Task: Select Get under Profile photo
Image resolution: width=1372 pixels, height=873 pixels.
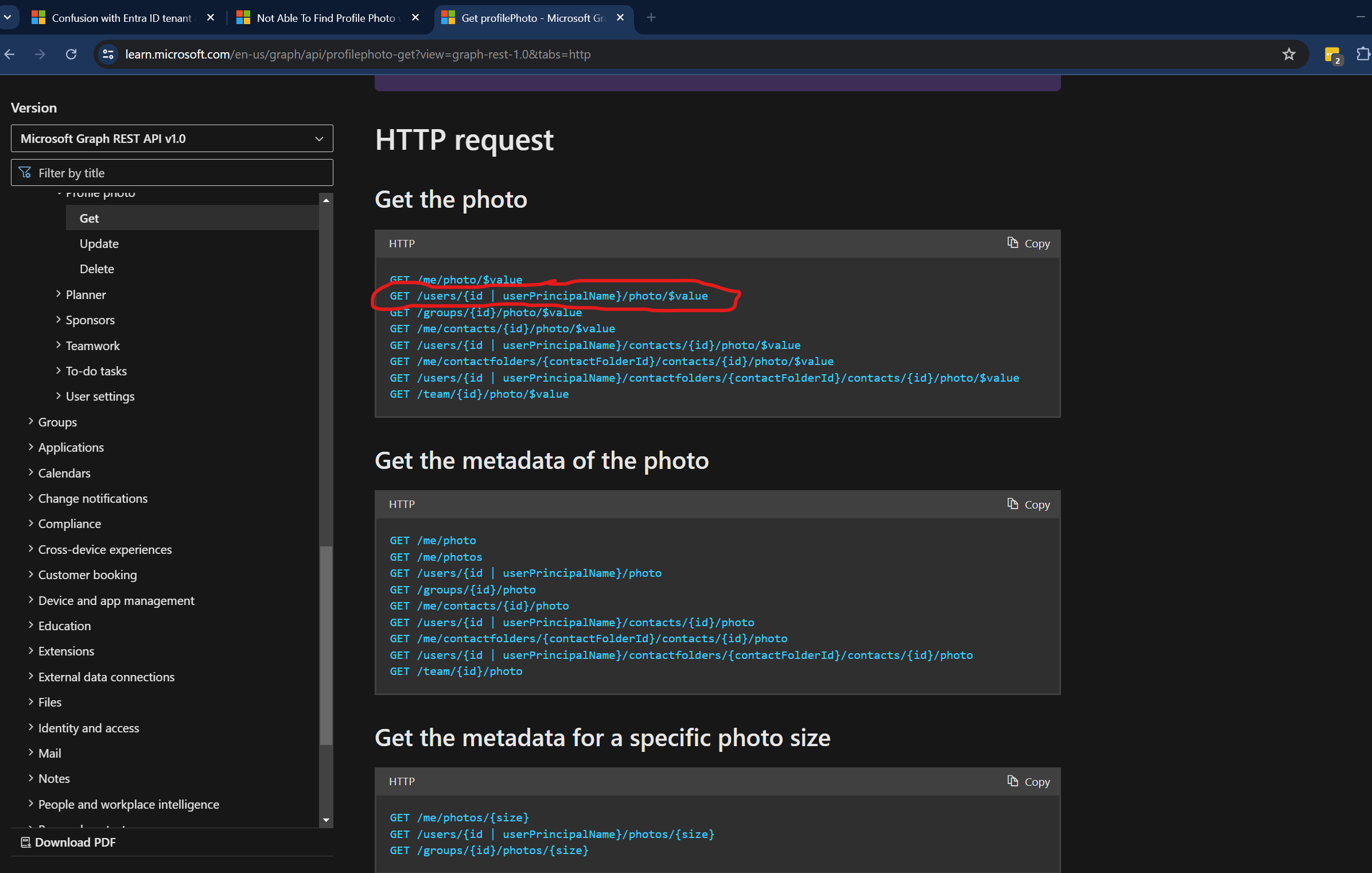Action: point(192,218)
